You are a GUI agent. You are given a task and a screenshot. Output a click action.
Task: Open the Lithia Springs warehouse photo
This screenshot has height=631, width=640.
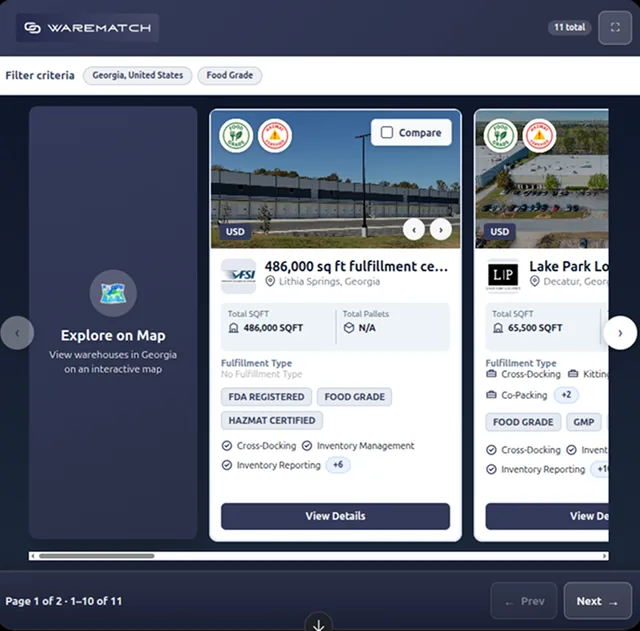point(336,180)
